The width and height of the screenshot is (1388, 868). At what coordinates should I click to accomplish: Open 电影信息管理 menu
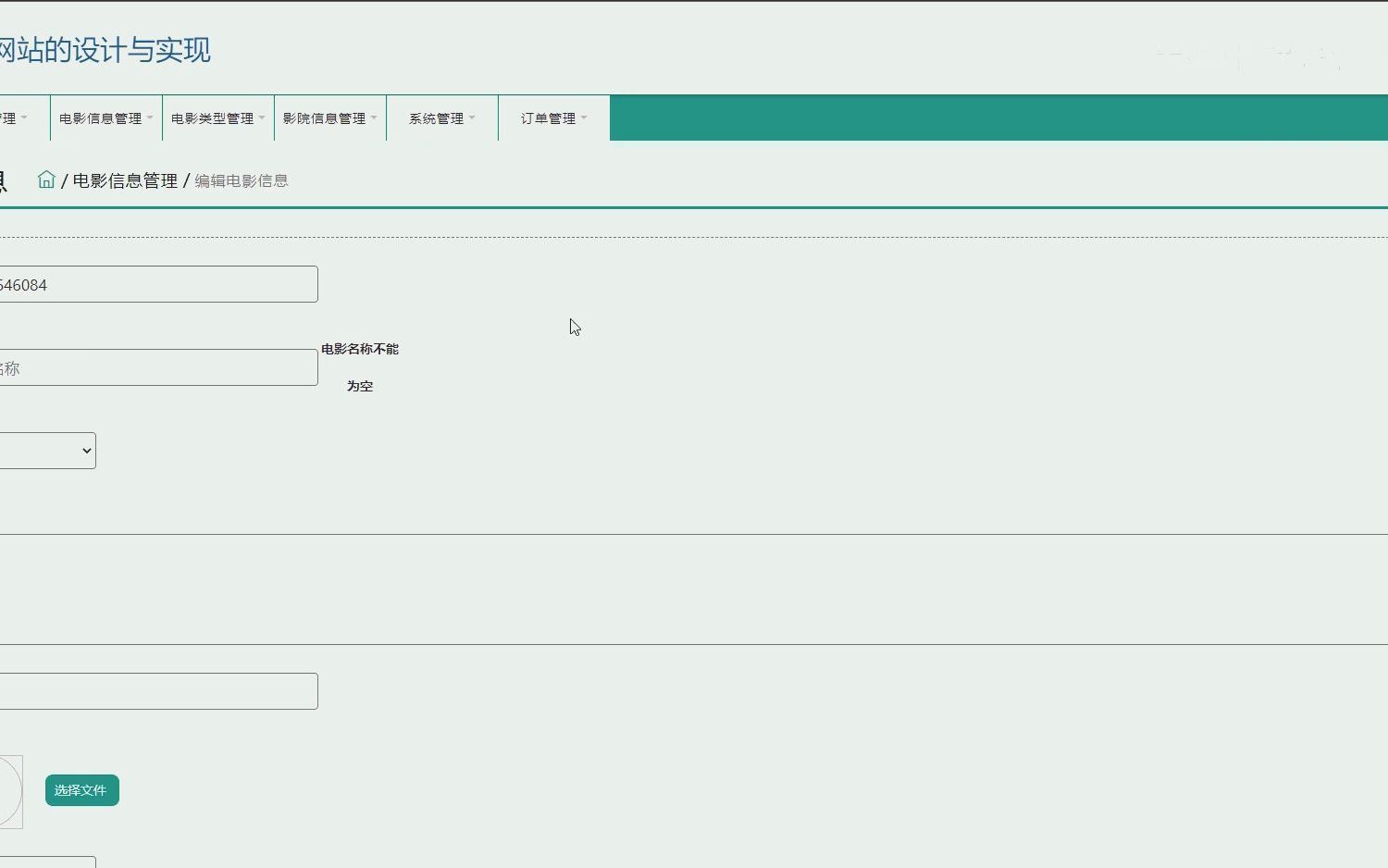106,118
